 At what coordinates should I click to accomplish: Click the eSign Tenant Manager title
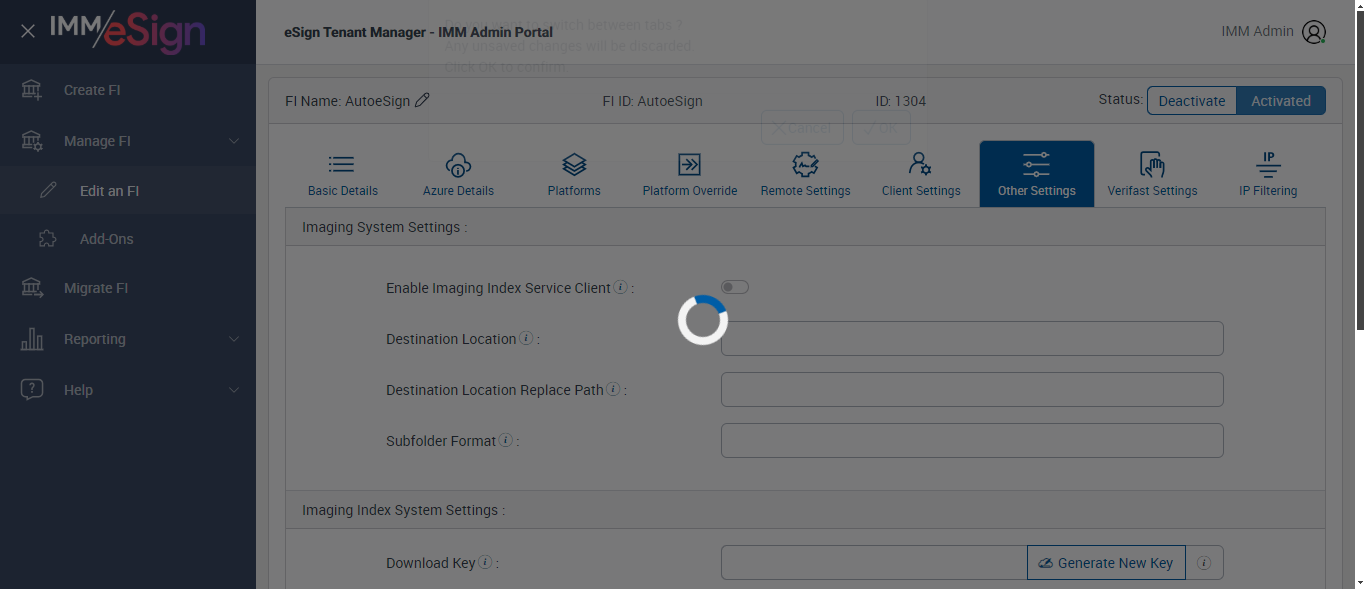tap(418, 32)
